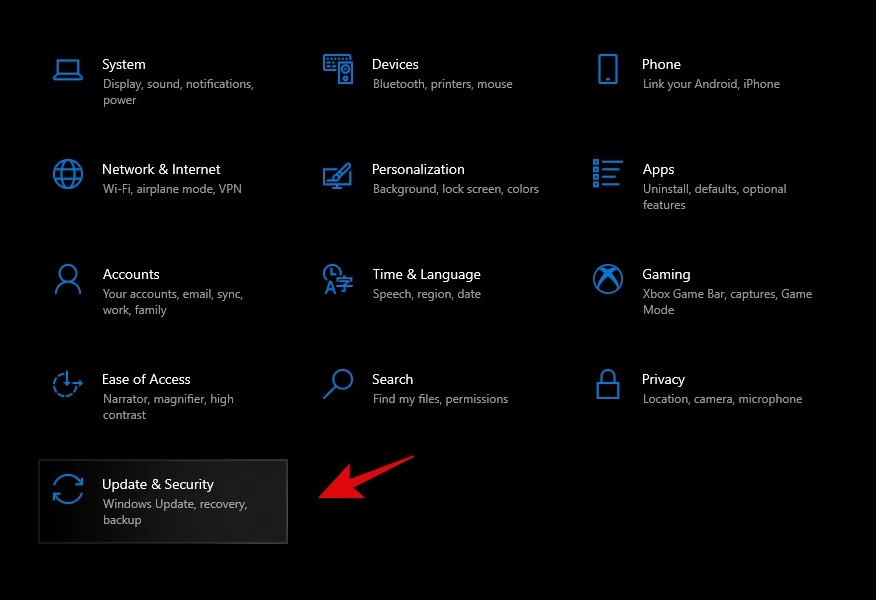
Task: Select the Time & Language title
Action: click(x=426, y=275)
